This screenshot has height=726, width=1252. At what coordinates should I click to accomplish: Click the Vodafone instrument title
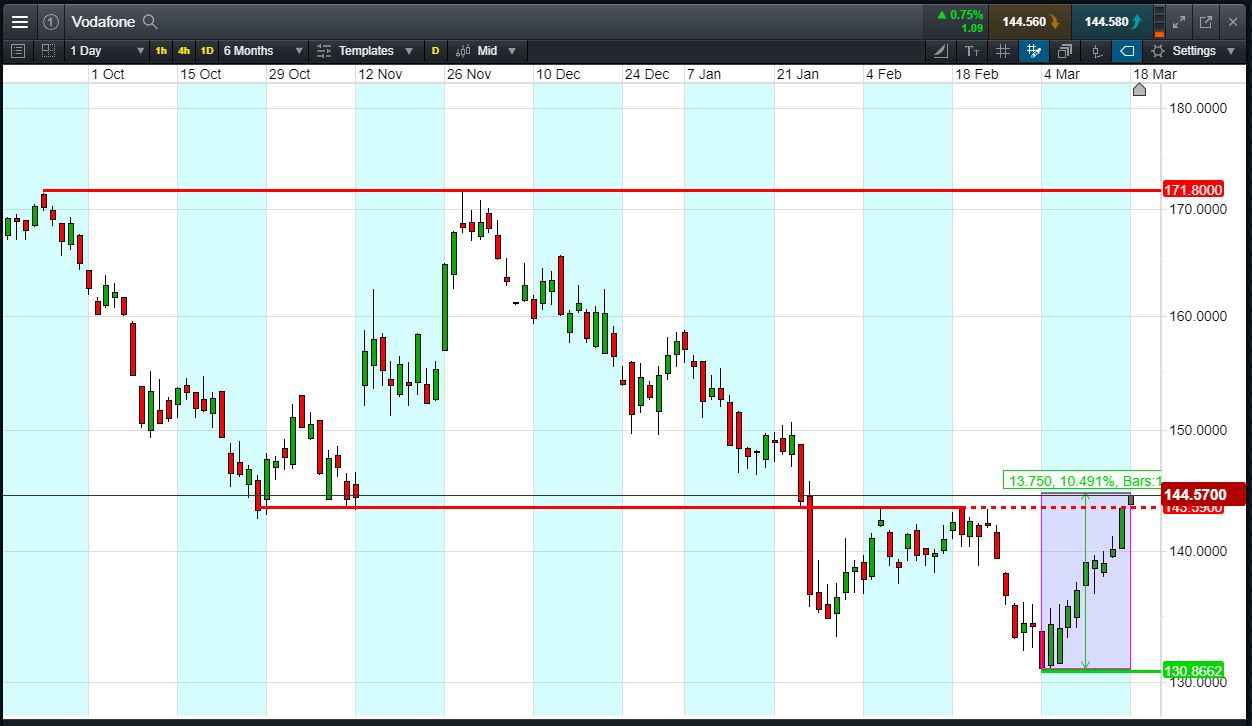point(104,21)
